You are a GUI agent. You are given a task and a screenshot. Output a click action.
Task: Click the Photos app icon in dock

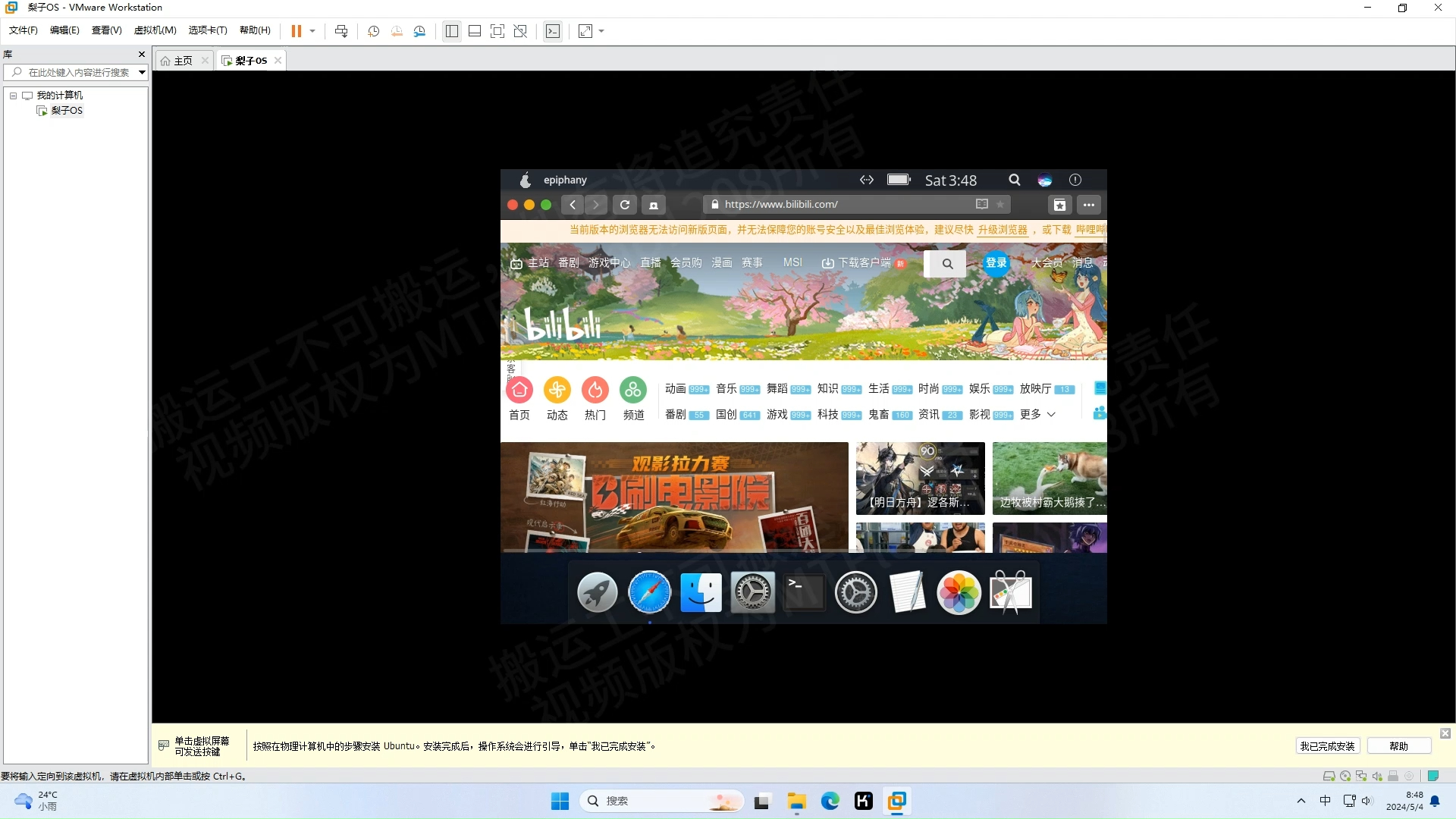click(958, 592)
